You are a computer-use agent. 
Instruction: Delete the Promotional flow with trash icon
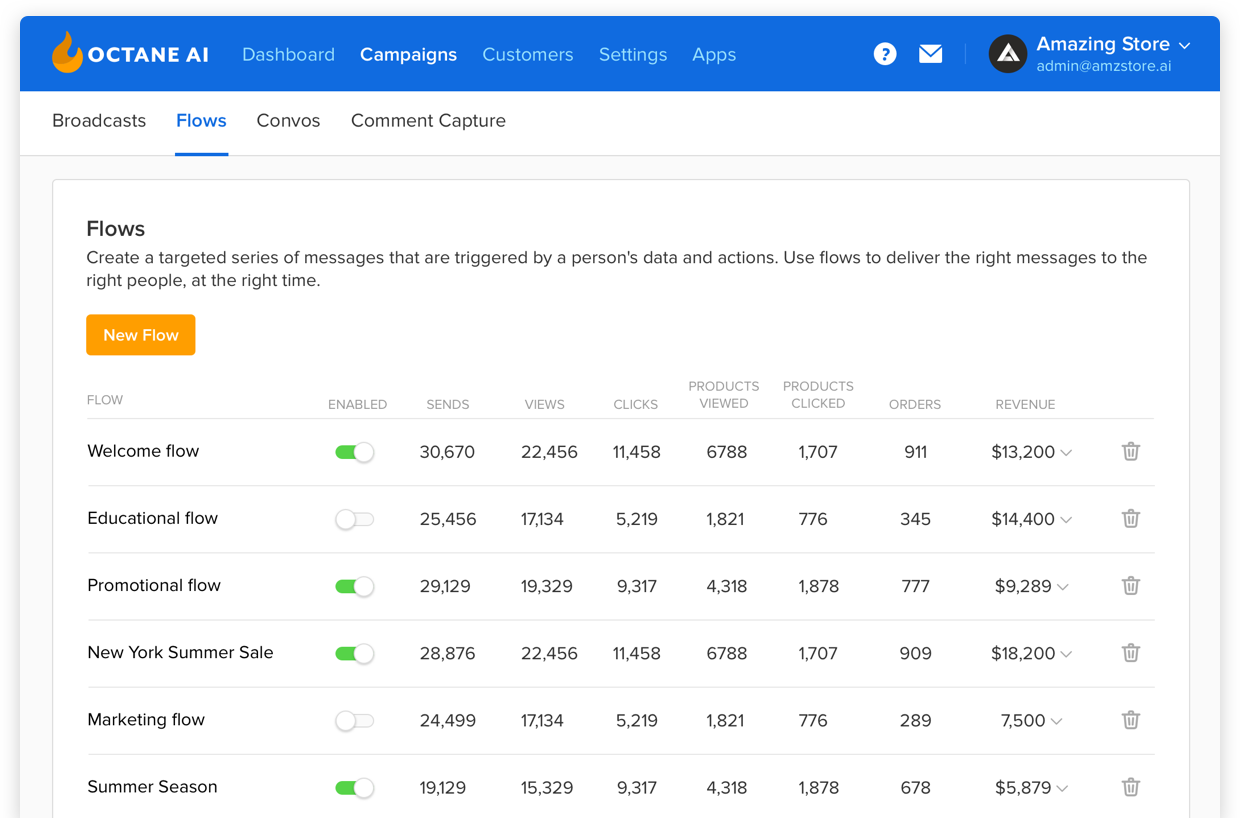click(x=1131, y=585)
